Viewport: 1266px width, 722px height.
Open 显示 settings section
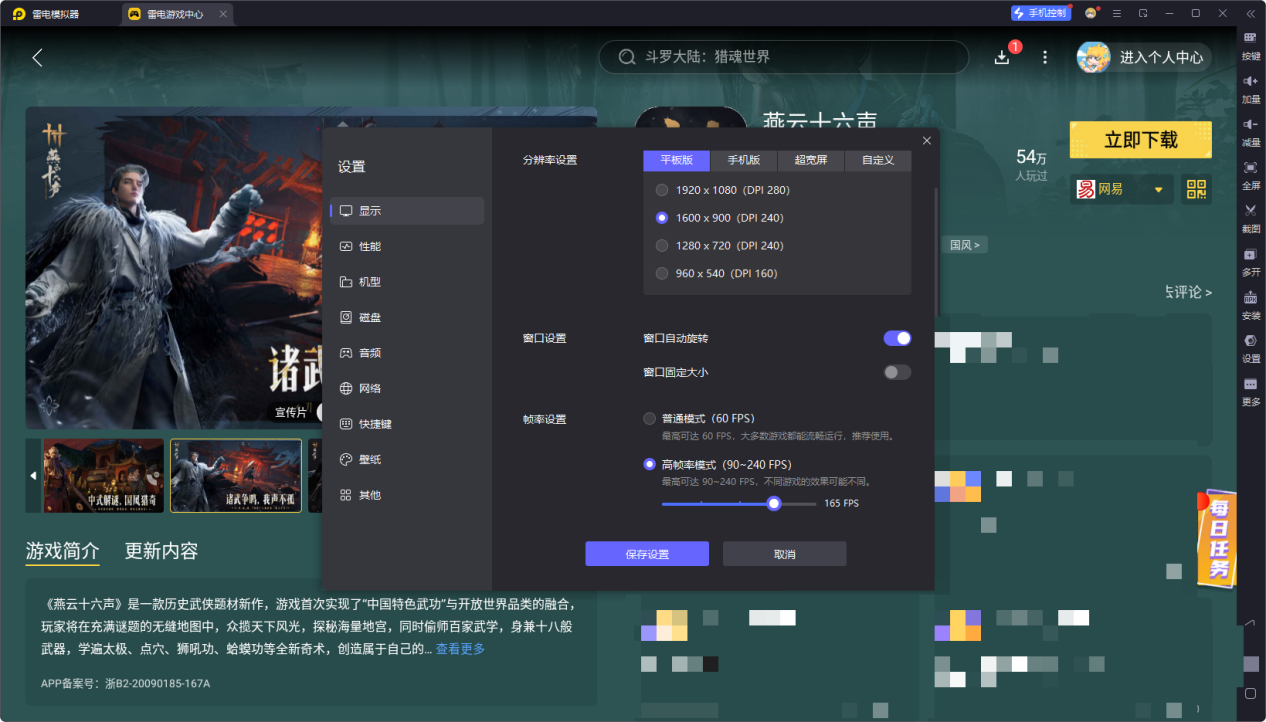(x=407, y=211)
